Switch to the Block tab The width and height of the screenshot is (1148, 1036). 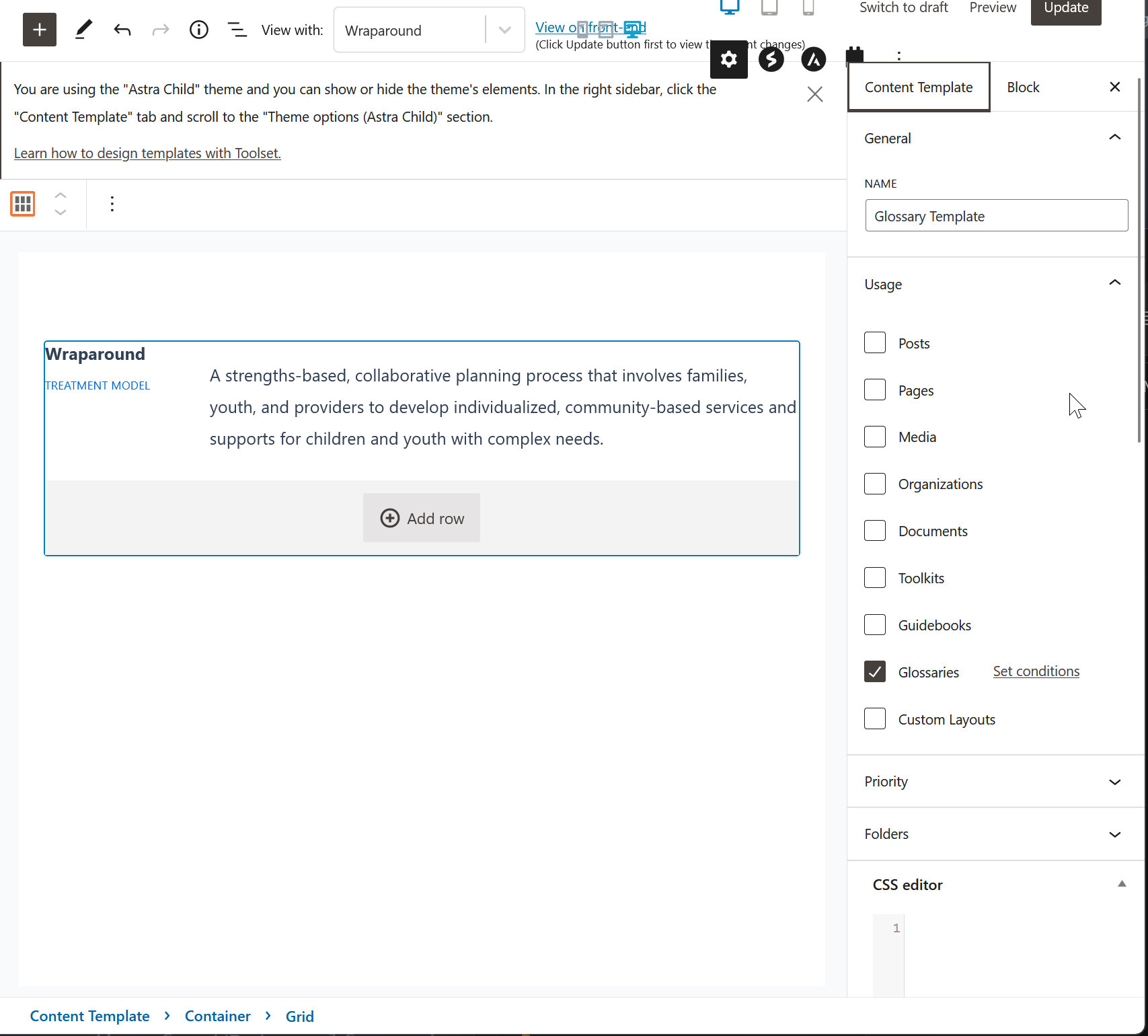click(x=1023, y=87)
